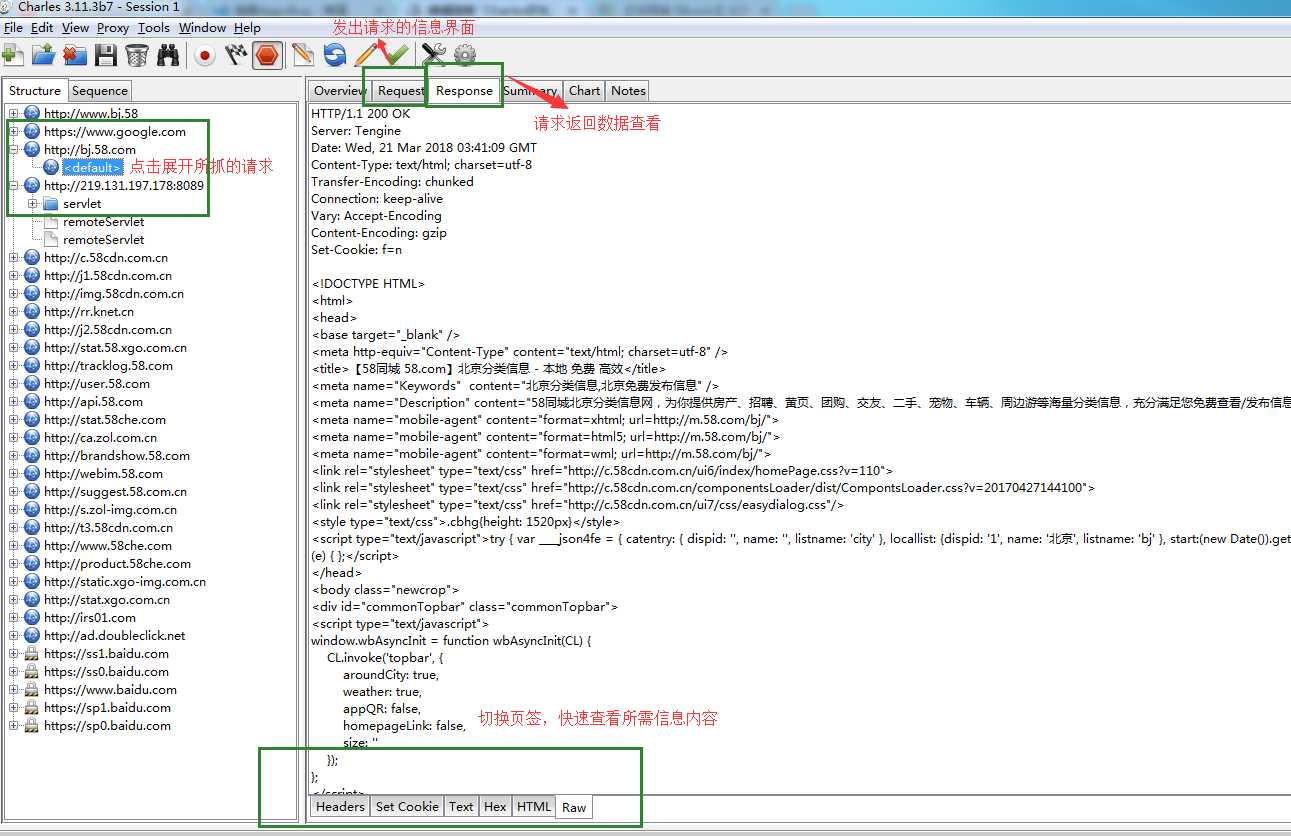Expand the http://webim.58.com node
Viewport: 1291px width, 836px height.
(x=14, y=474)
